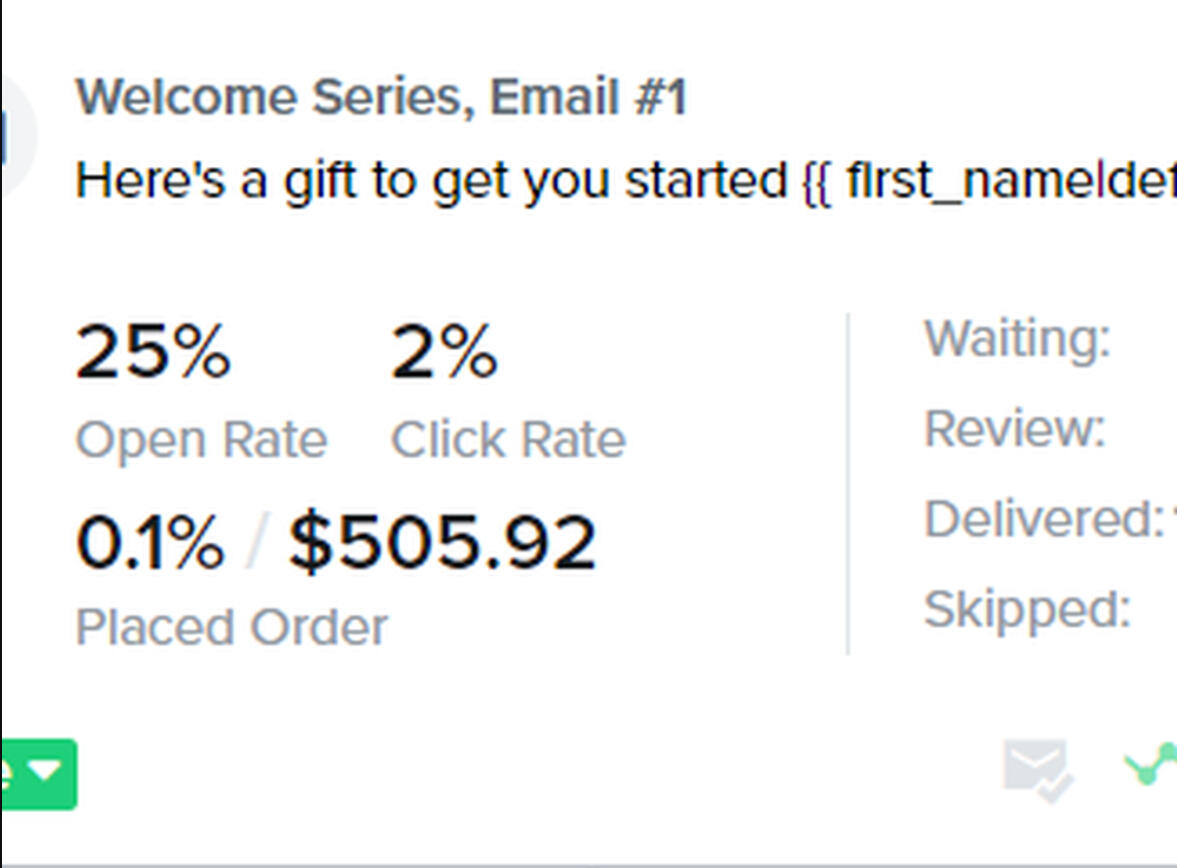This screenshot has width=1177, height=868.
Task: Open the Welcome Series, Email #1 title
Action: click(x=381, y=98)
